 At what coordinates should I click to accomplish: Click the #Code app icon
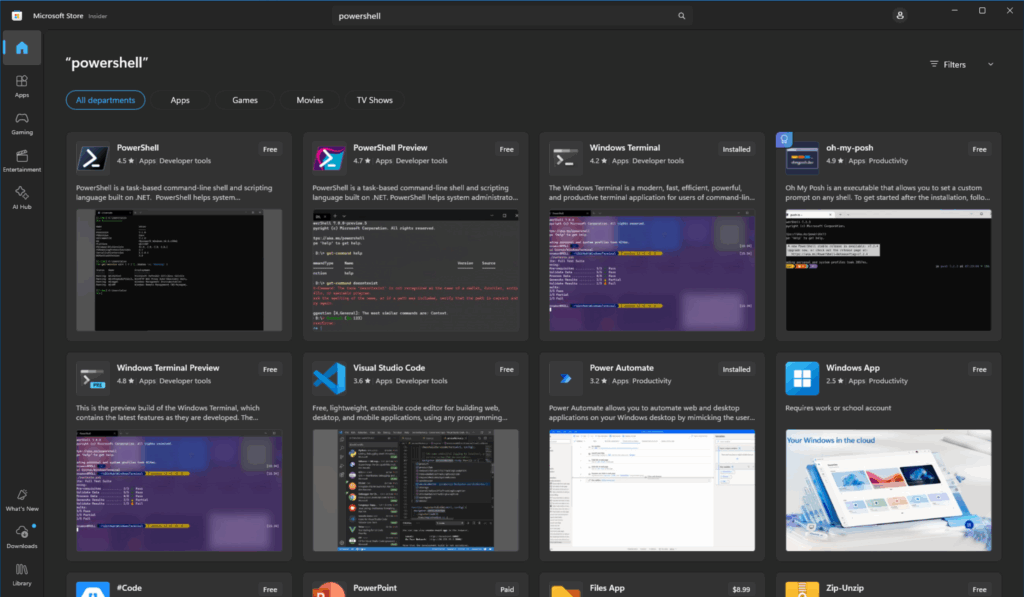click(93, 589)
